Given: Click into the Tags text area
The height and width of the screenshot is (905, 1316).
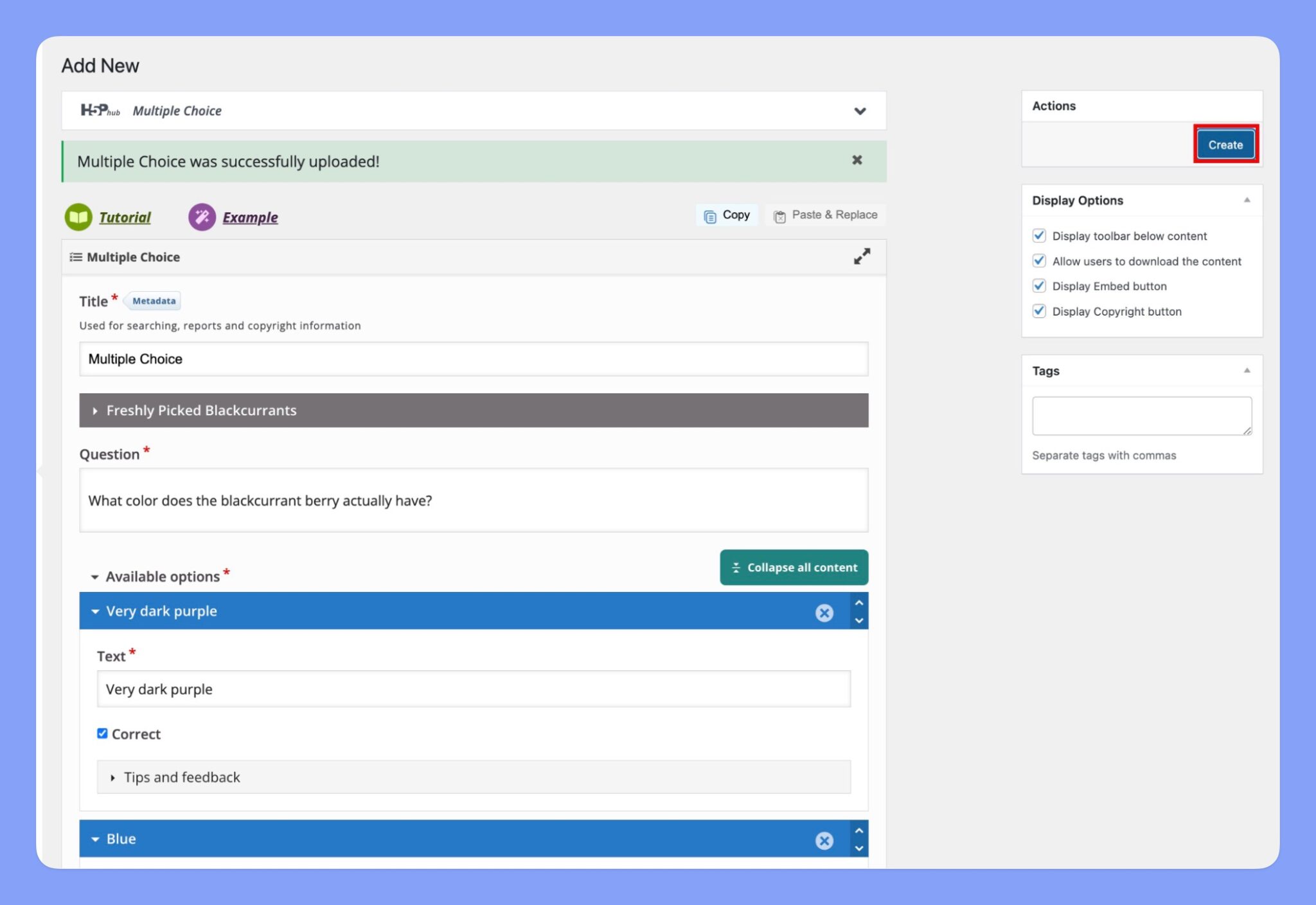Looking at the screenshot, I should click(x=1141, y=416).
